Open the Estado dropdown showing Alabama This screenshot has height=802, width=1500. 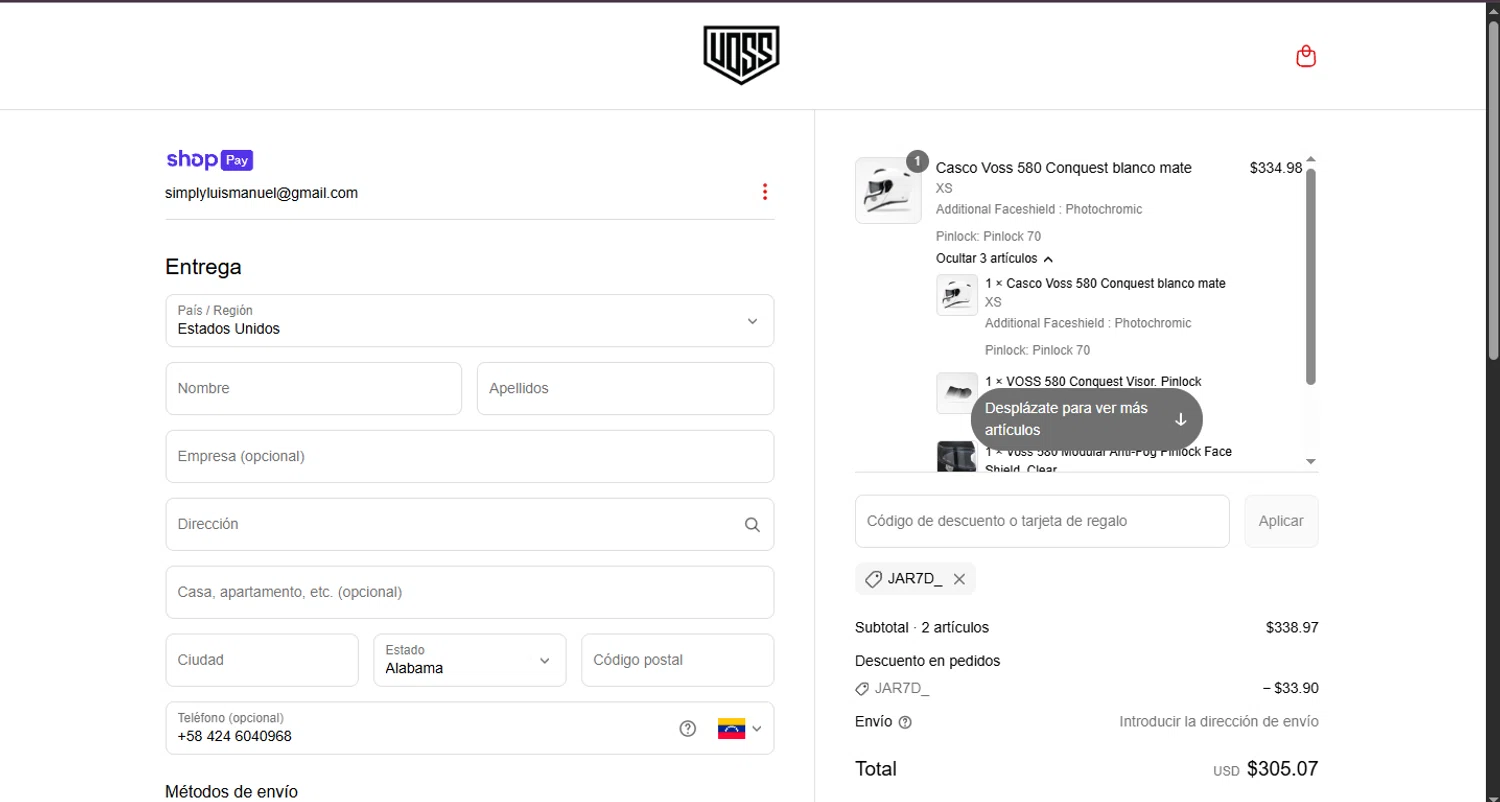tap(470, 660)
